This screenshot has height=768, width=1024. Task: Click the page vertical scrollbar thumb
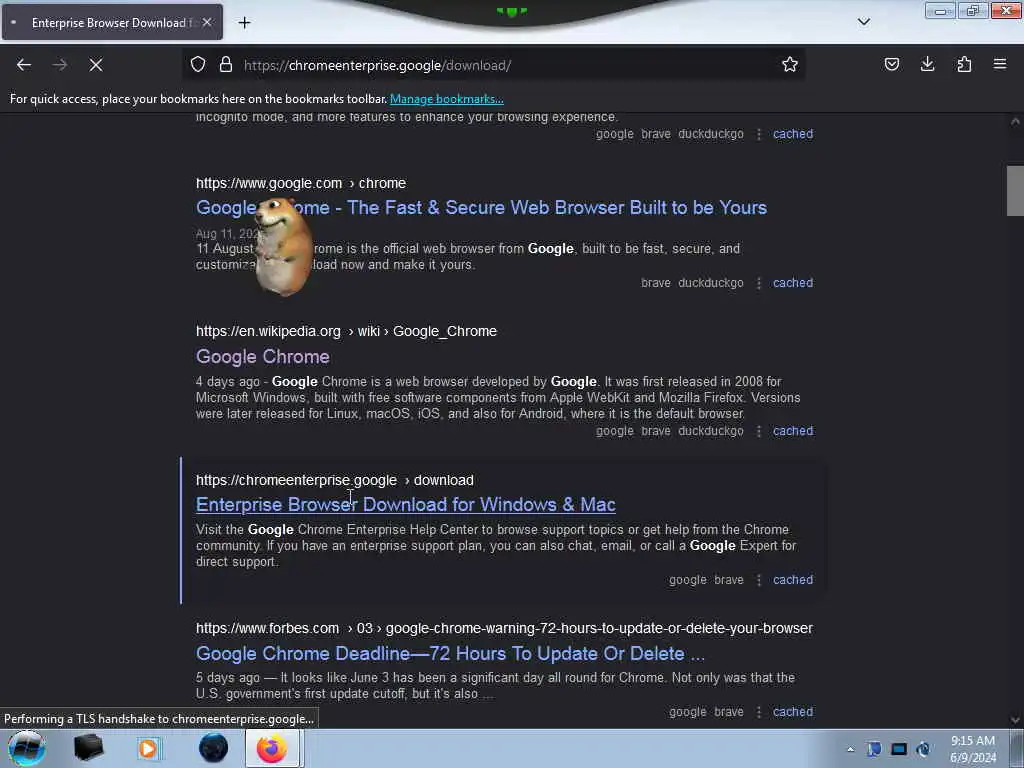(1015, 191)
